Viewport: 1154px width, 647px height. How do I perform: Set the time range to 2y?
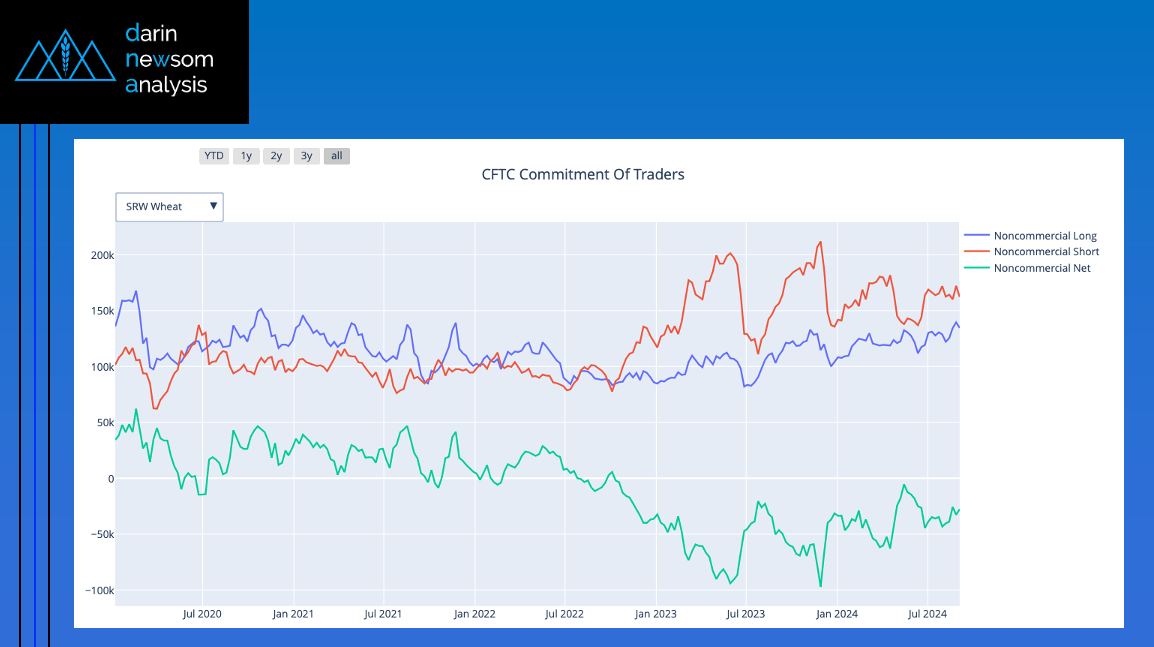[x=277, y=156]
